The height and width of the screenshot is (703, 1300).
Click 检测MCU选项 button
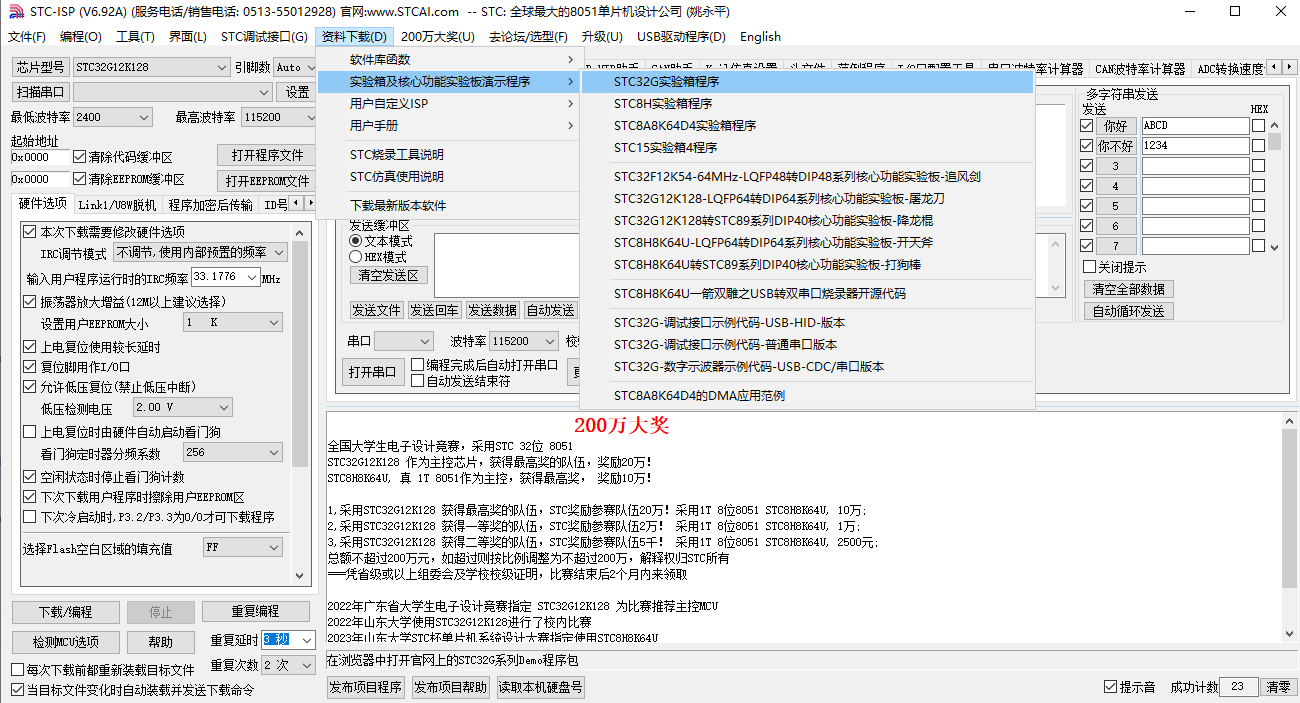pos(66,642)
